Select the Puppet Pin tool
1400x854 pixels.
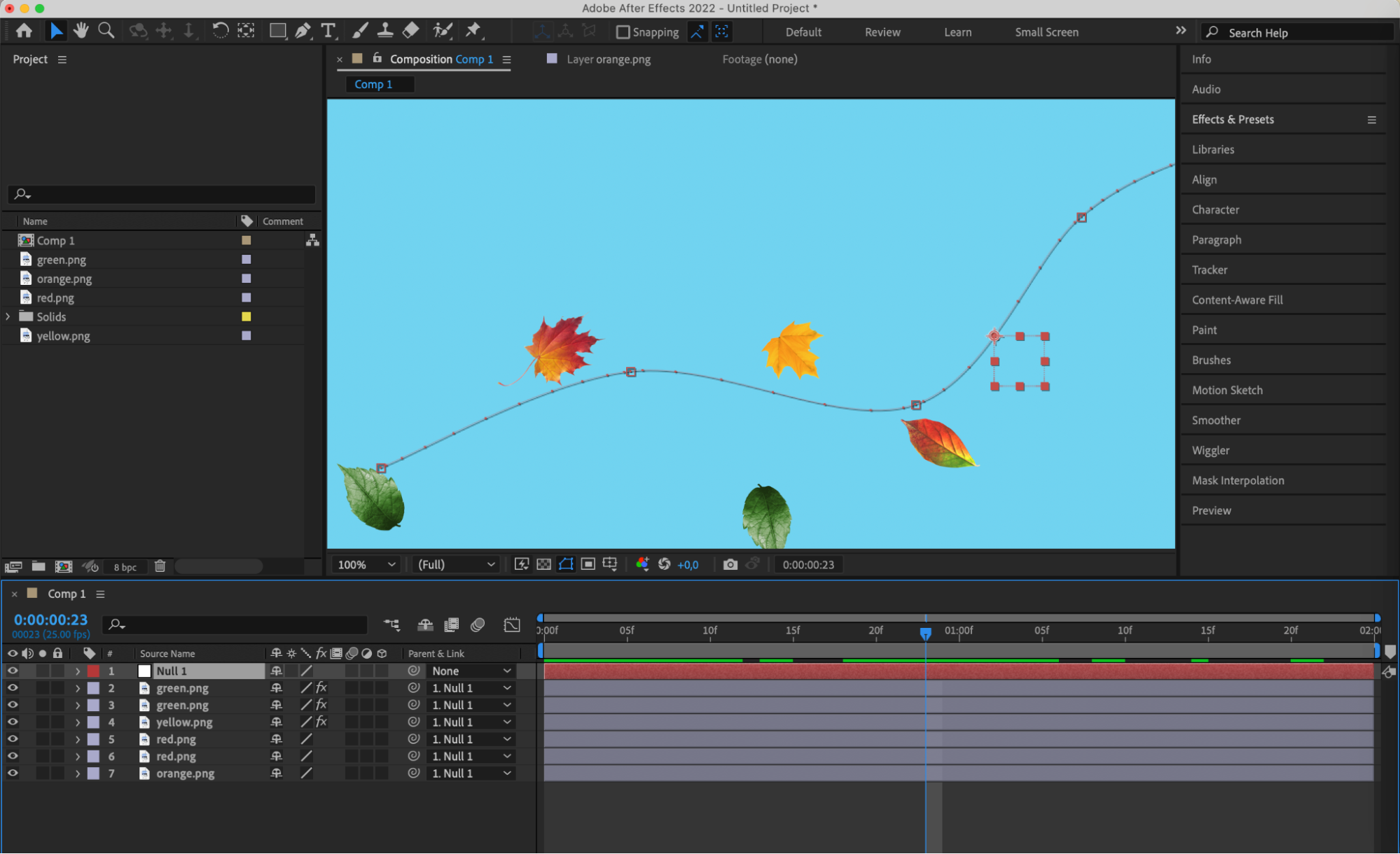coord(474,31)
